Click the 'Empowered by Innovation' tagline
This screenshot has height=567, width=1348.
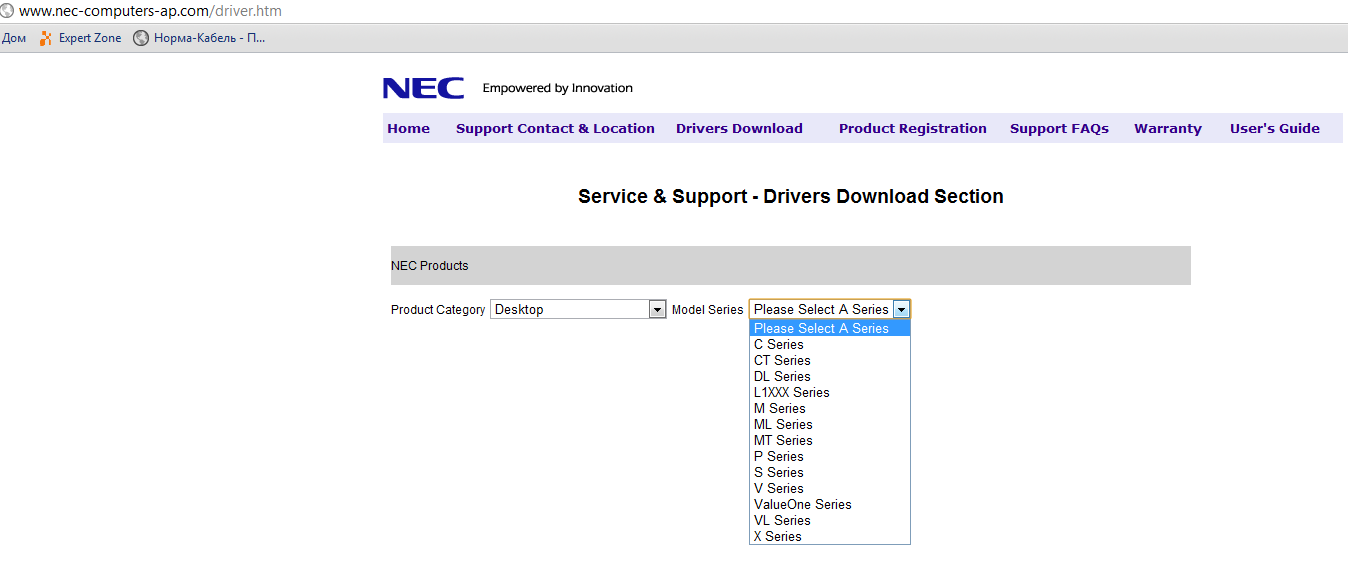[558, 88]
